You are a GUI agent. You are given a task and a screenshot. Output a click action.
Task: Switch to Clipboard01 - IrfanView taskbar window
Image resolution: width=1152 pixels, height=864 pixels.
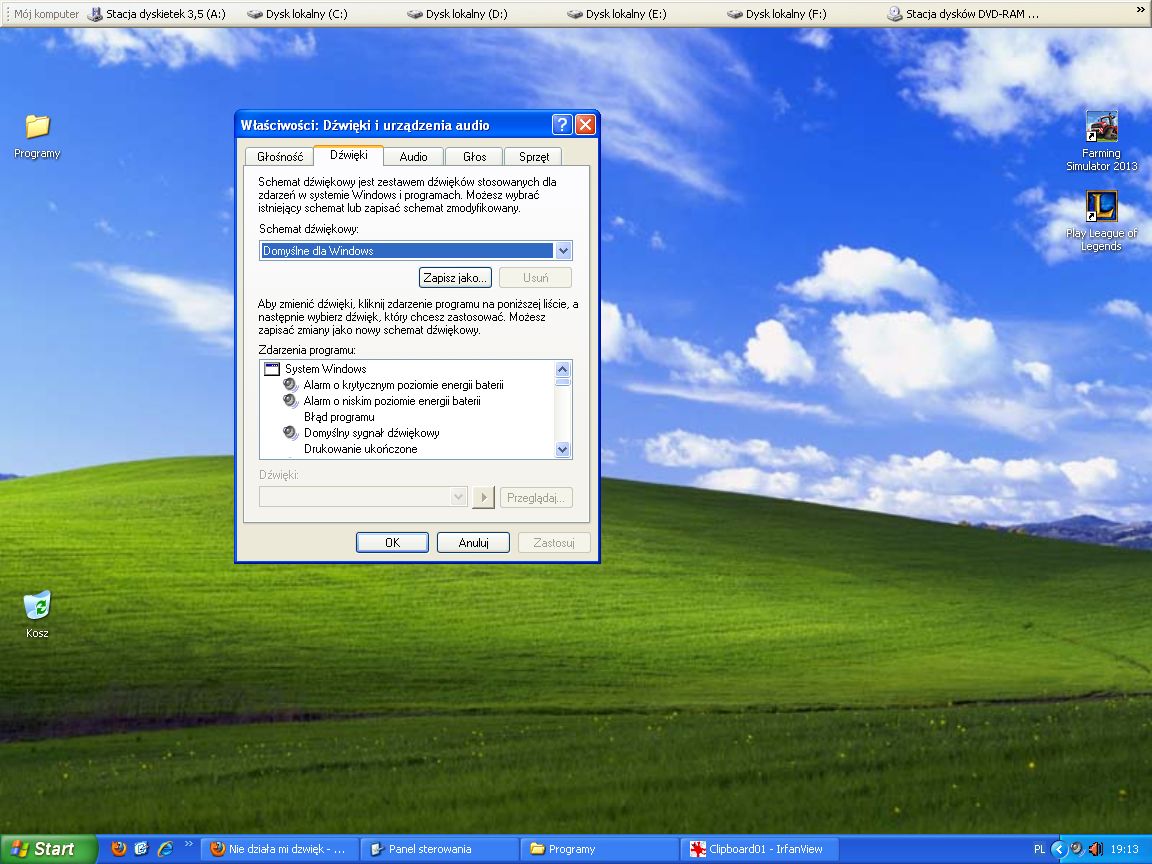point(759,849)
